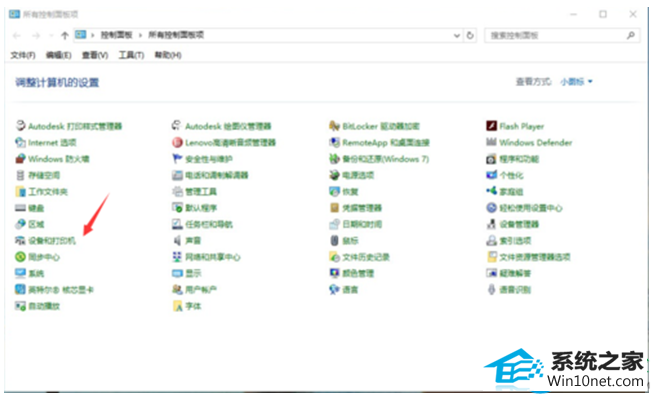Open the 文件(F) menu
The image size is (652, 396).
click(22, 55)
